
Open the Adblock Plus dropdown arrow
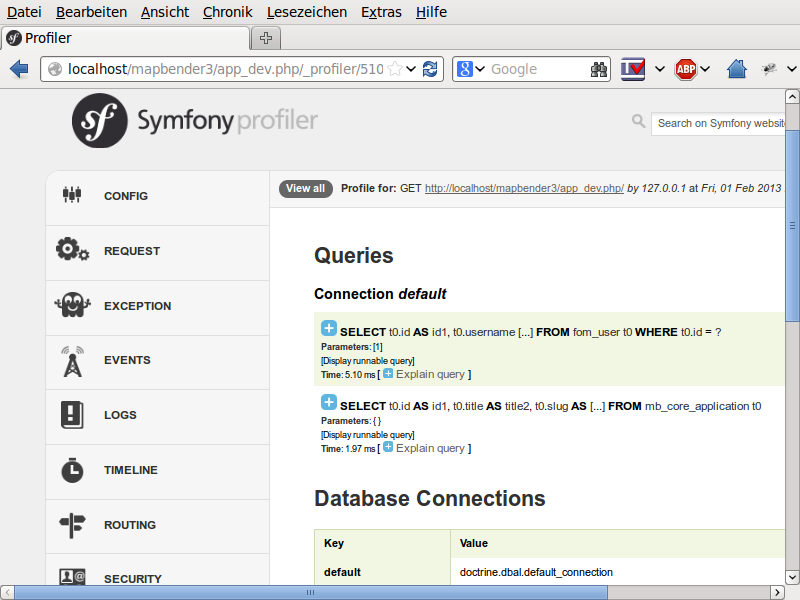pos(705,69)
